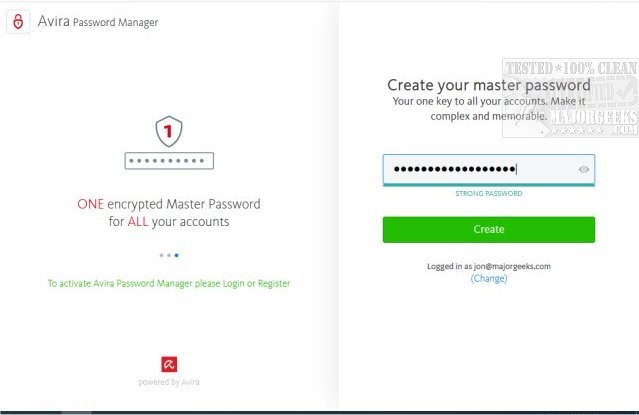
Task: Click the 'powered by Avira' text
Action: pos(168,382)
